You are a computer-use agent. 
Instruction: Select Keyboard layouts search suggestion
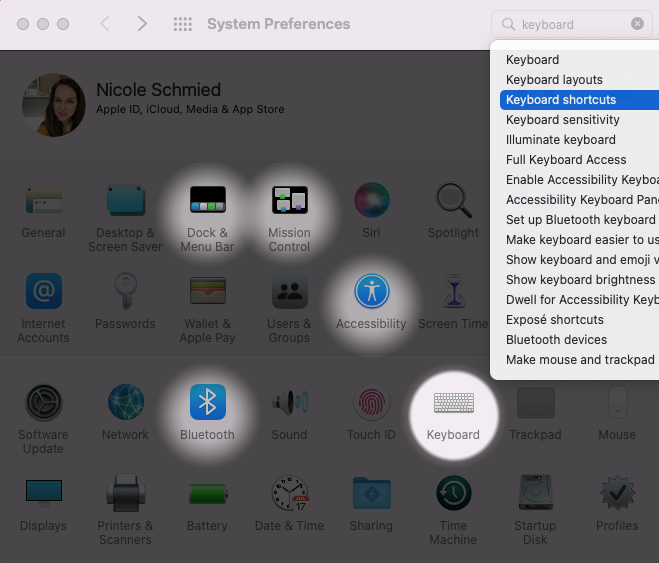pos(580,80)
